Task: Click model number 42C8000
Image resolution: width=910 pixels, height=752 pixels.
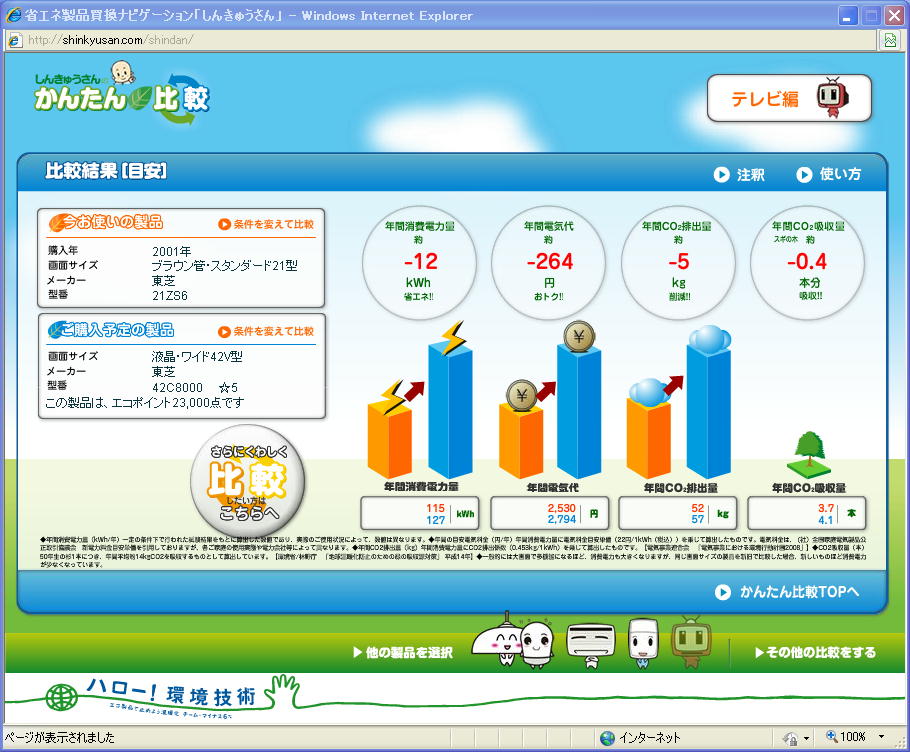Action: point(177,388)
